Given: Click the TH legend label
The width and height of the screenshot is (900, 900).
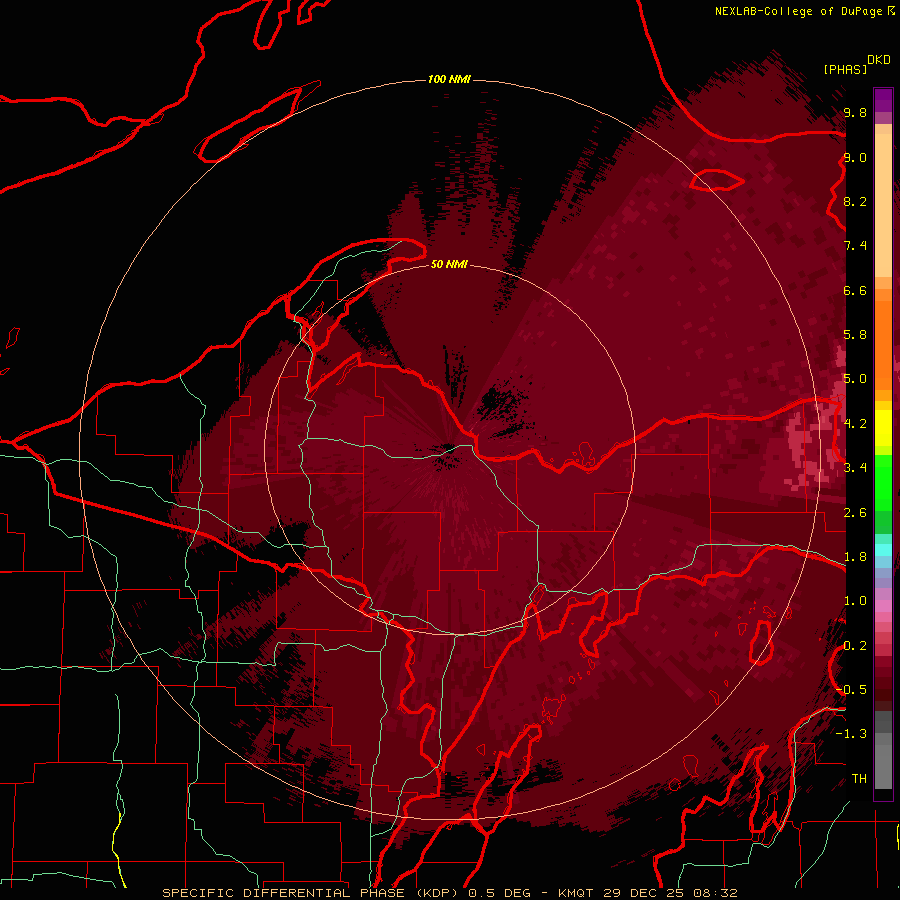Looking at the screenshot, I should click(x=859, y=778).
